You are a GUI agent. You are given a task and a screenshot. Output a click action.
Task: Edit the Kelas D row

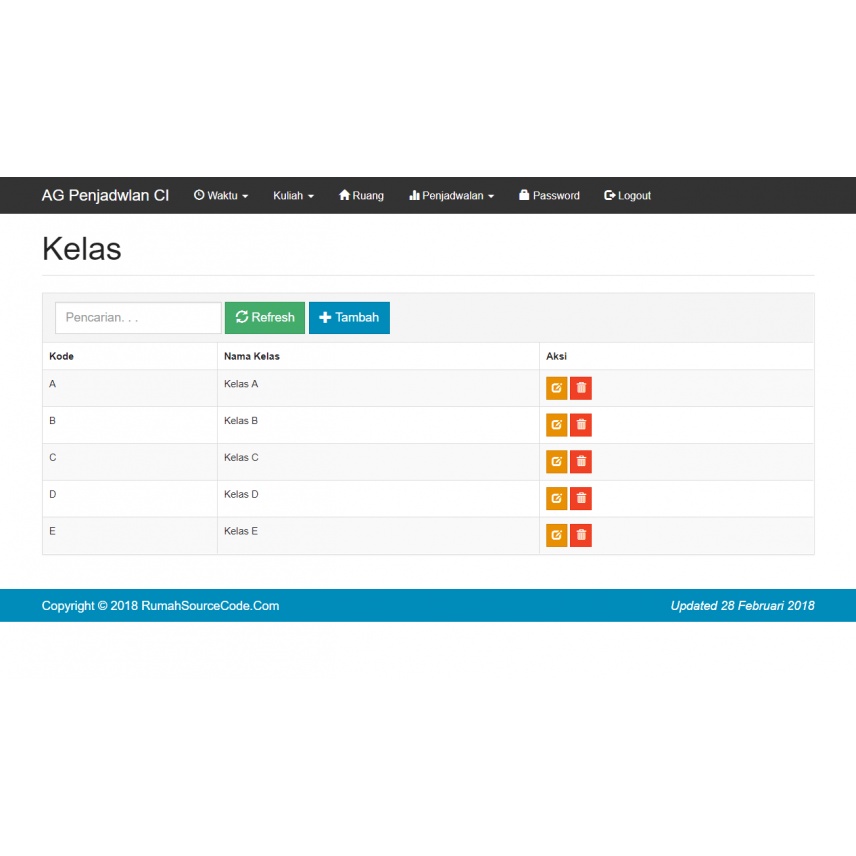coord(556,498)
